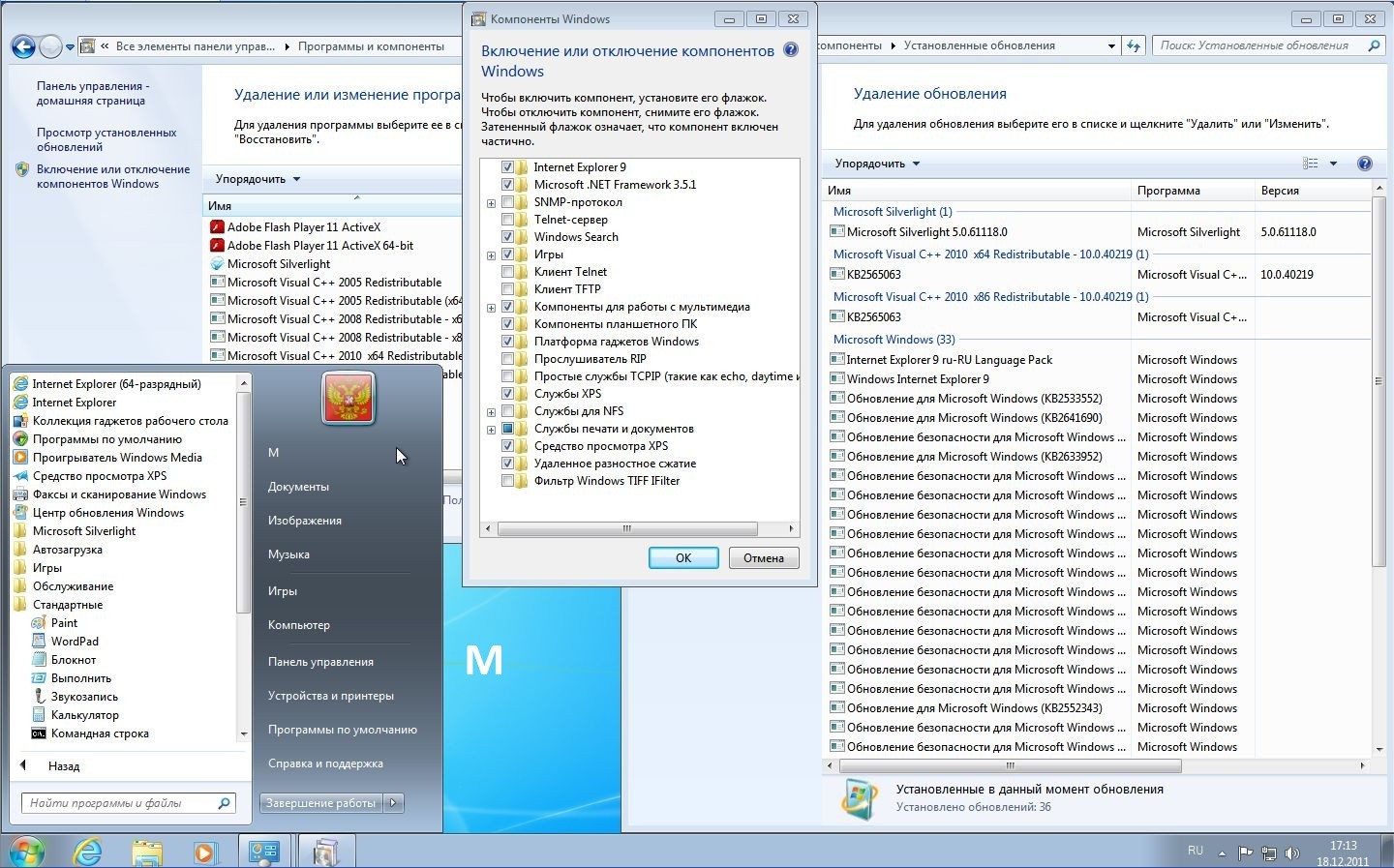Viewport: 1394px width, 868px height.
Task: Uncheck Internet Explorer 9 component
Action: point(507,167)
